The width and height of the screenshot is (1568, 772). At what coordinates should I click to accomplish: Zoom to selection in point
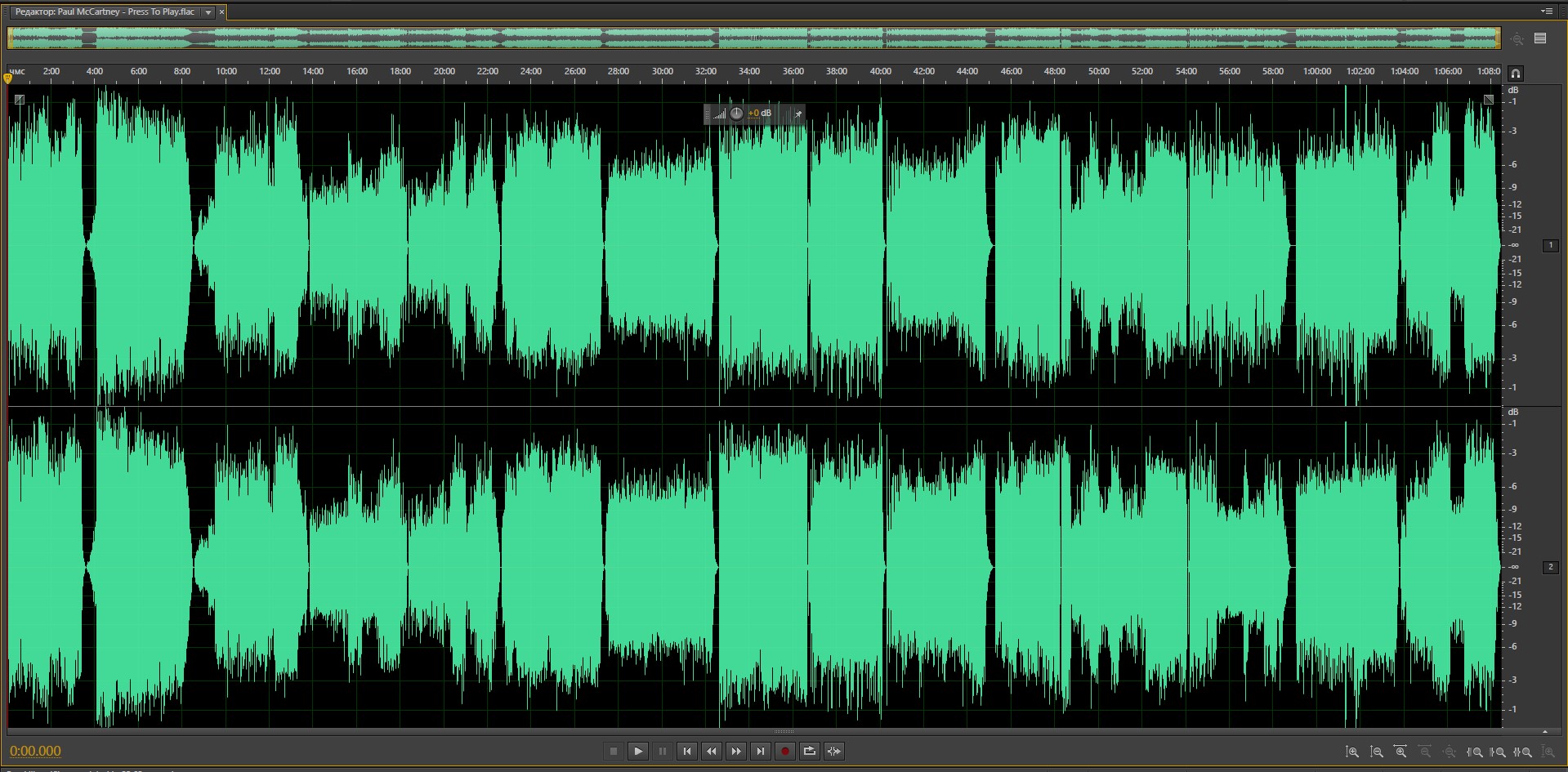coord(1475,752)
